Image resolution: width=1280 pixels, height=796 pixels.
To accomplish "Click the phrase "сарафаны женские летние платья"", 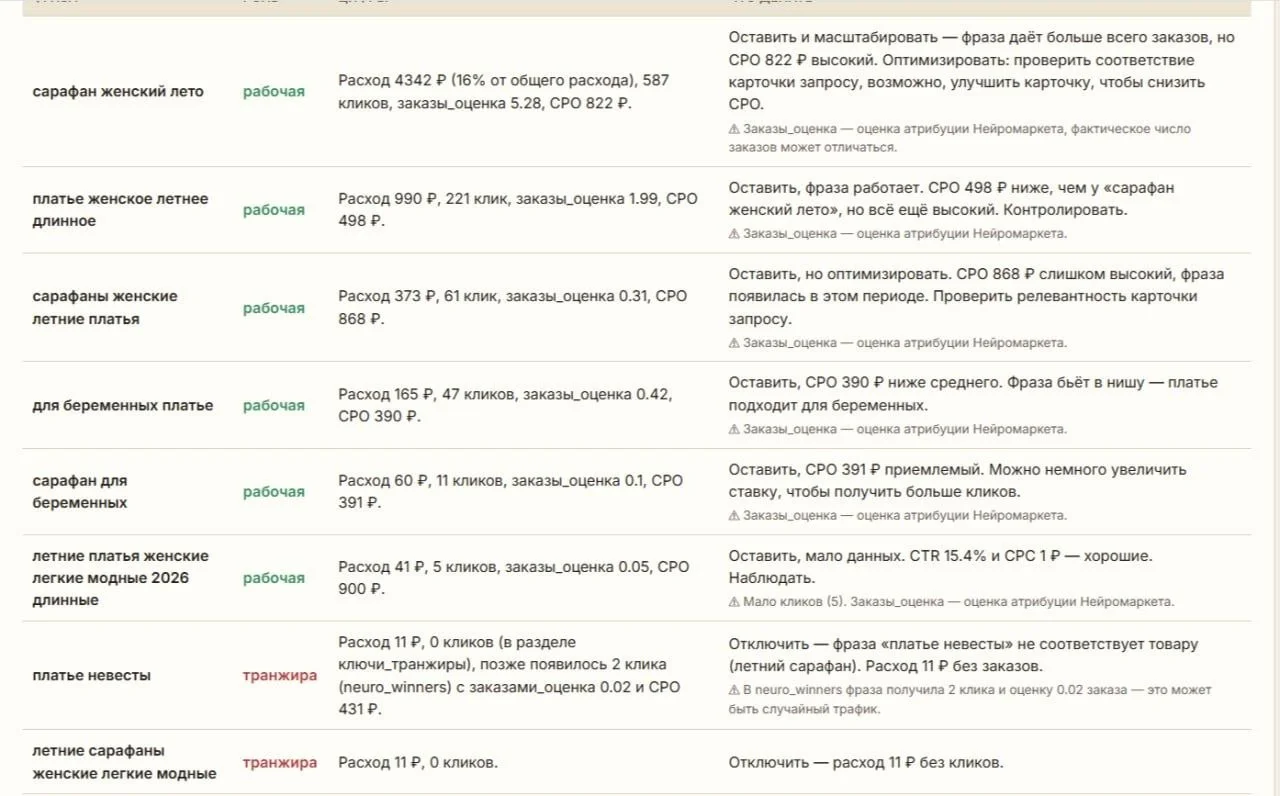I will (105, 308).
